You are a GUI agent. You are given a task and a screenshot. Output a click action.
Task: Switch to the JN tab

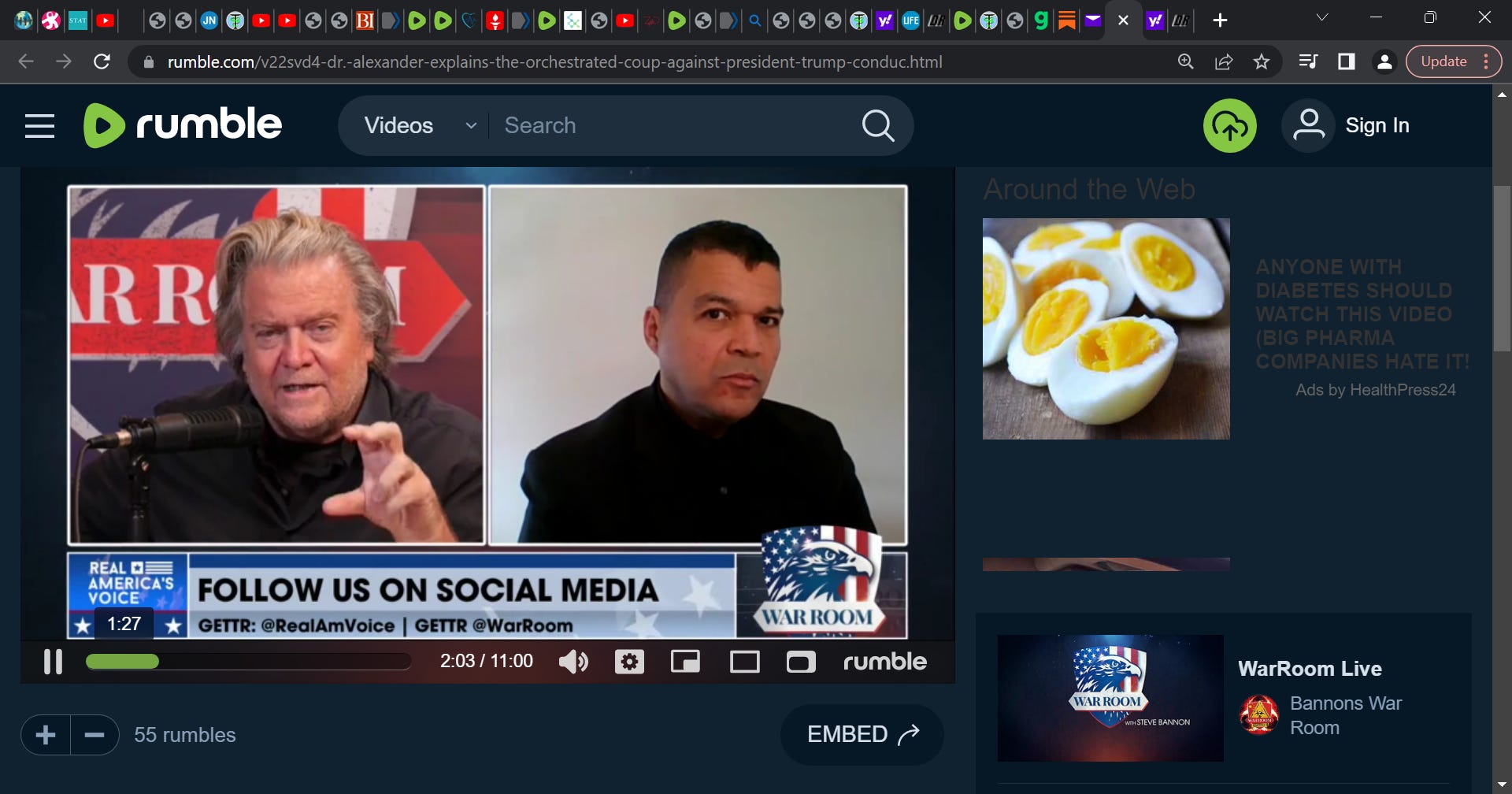click(x=209, y=20)
